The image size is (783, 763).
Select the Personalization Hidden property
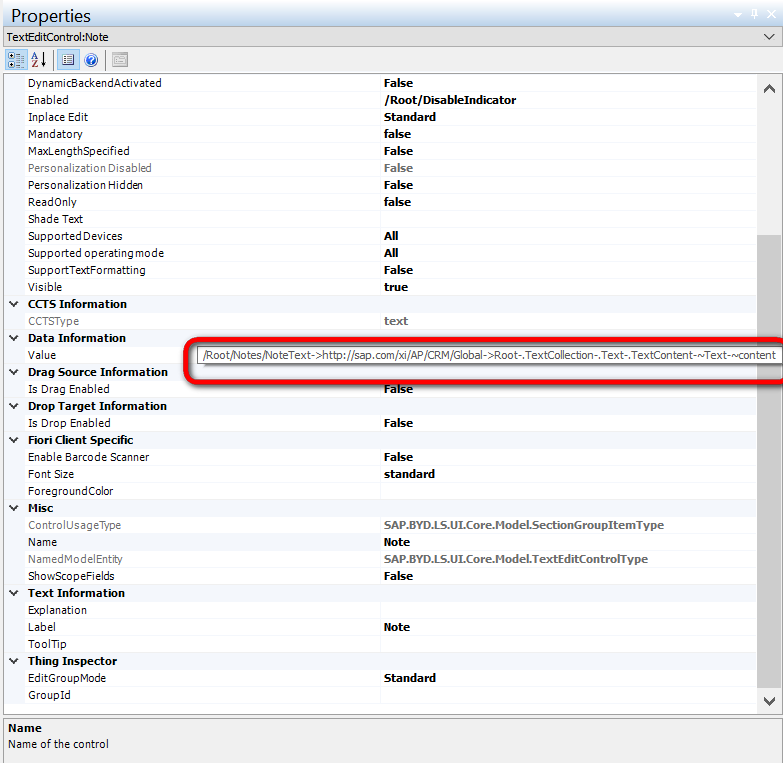(x=85, y=185)
